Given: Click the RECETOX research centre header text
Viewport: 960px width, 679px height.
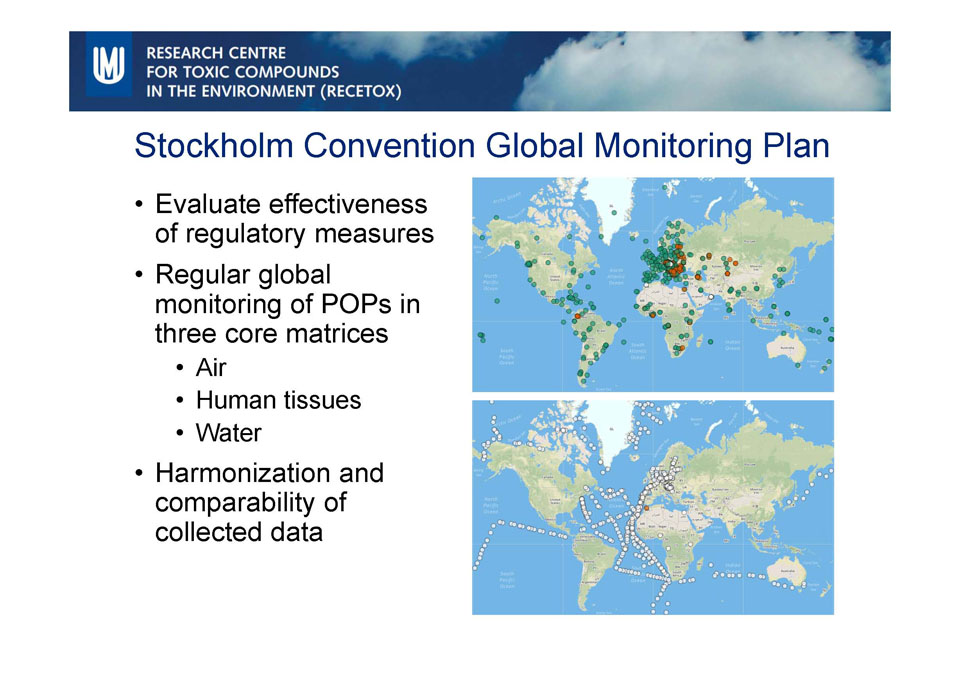Looking at the screenshot, I should pos(272,71).
